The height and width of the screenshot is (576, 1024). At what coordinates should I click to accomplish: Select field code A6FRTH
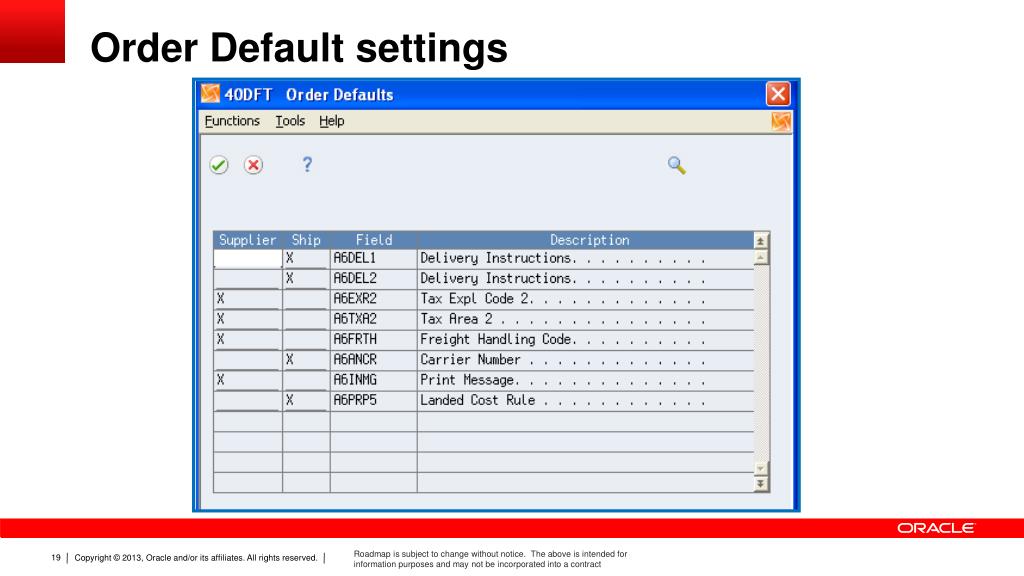pos(355,340)
